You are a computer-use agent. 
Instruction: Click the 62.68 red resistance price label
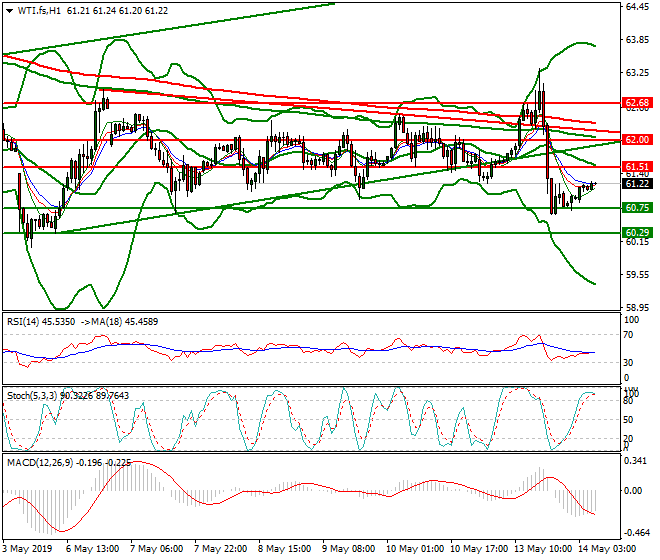(x=637, y=103)
